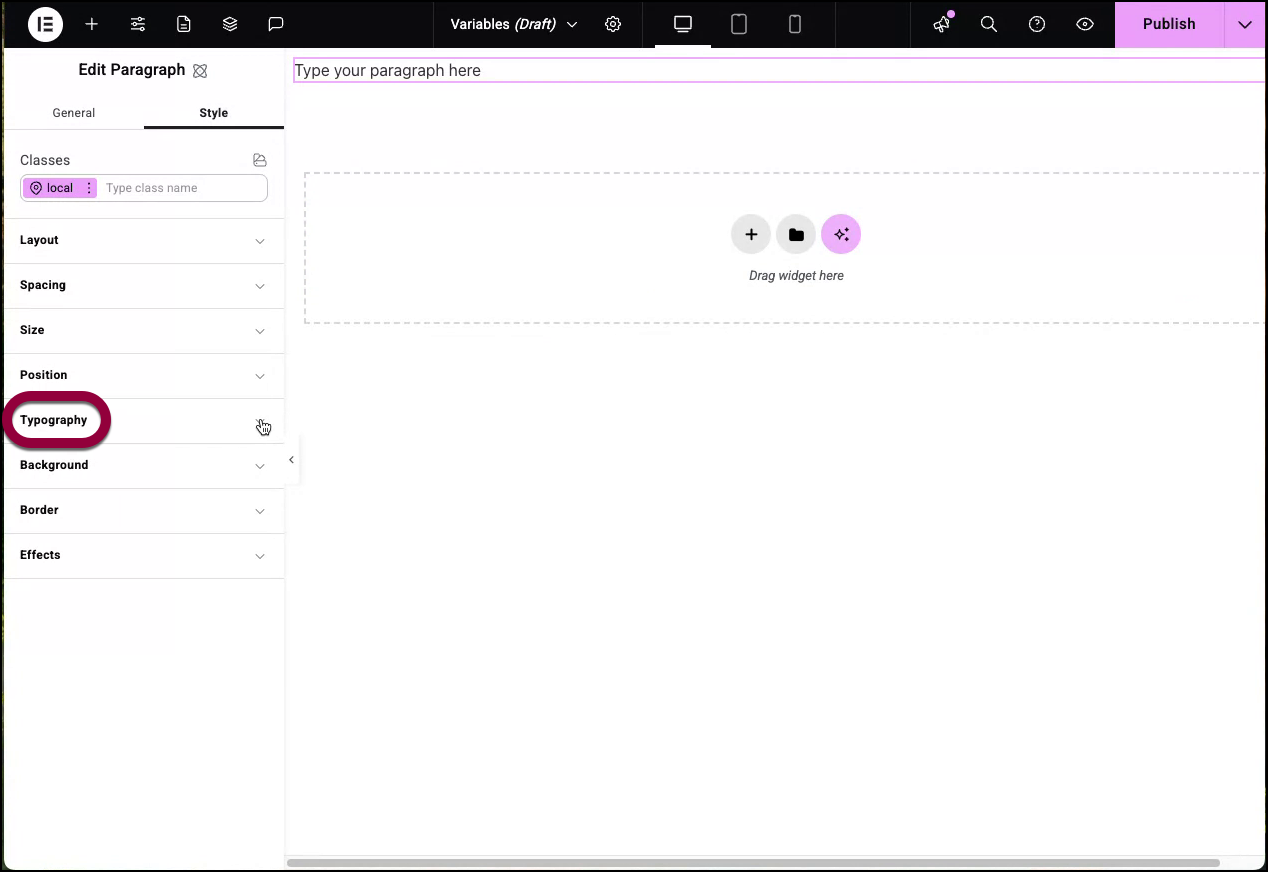Open the Elementor logo menu
This screenshot has width=1268, height=872.
pos(45,24)
